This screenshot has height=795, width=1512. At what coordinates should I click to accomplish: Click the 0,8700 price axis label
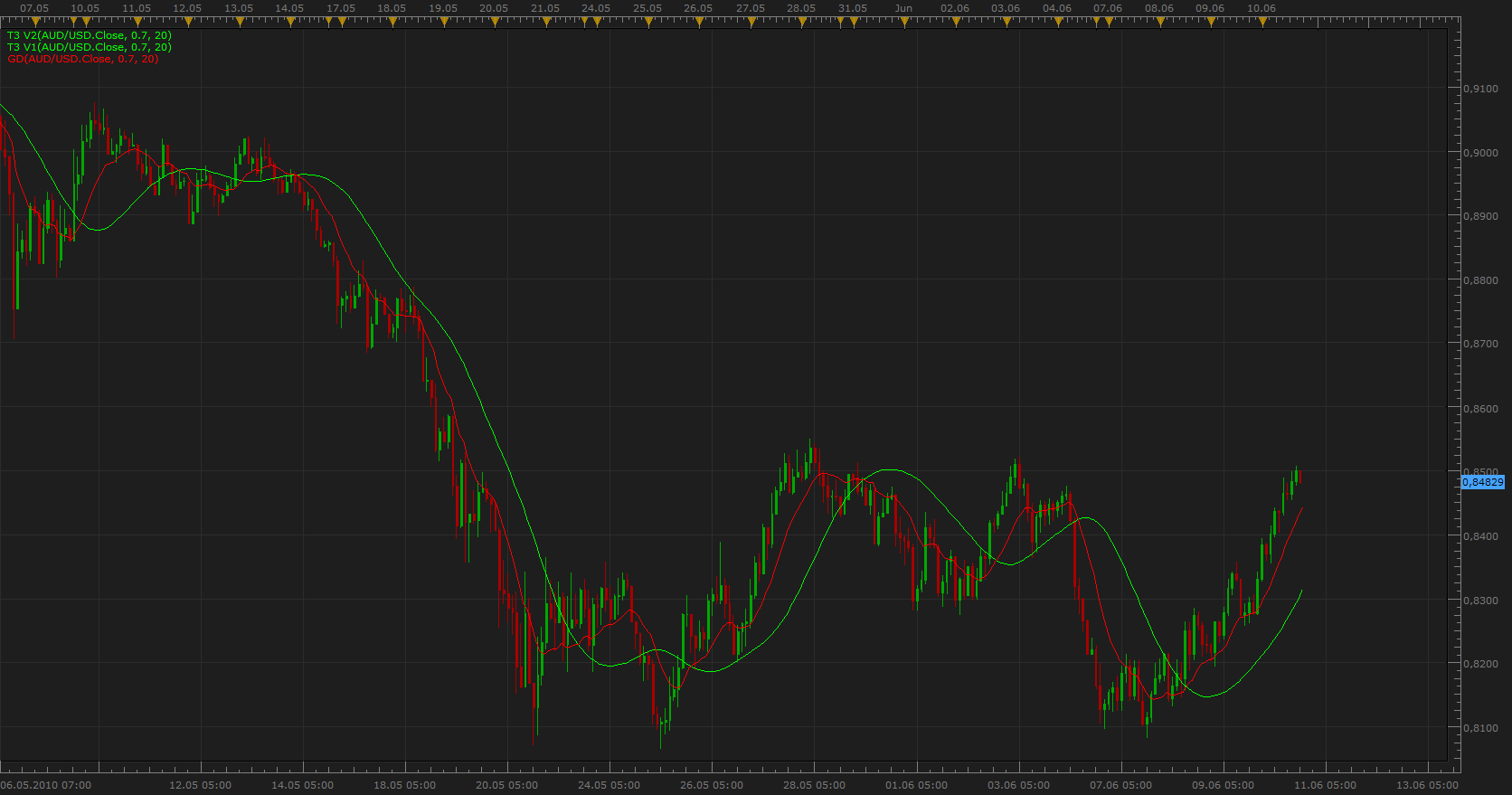tap(1481, 344)
